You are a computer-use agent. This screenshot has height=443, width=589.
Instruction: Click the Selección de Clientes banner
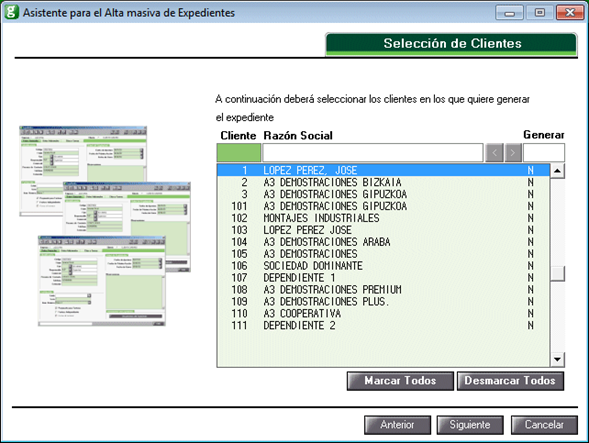451,44
